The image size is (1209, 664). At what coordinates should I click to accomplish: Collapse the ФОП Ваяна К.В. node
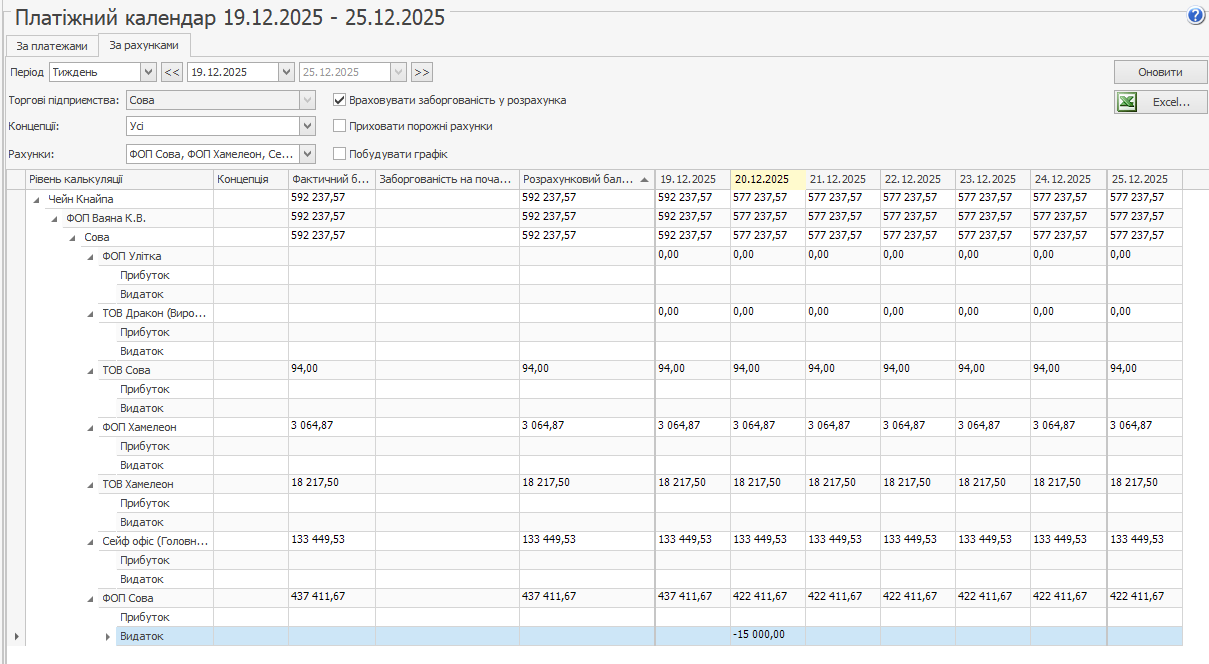(x=55, y=218)
